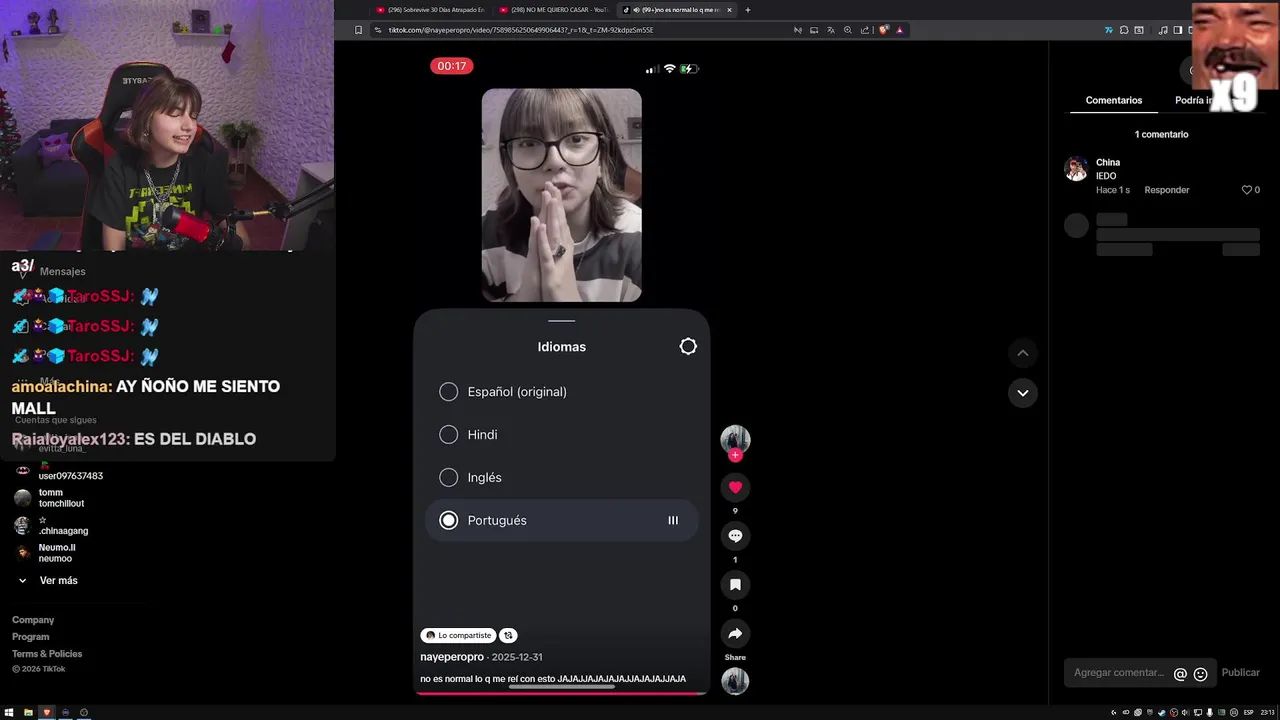Click the share icon in the address bar

click(863, 30)
